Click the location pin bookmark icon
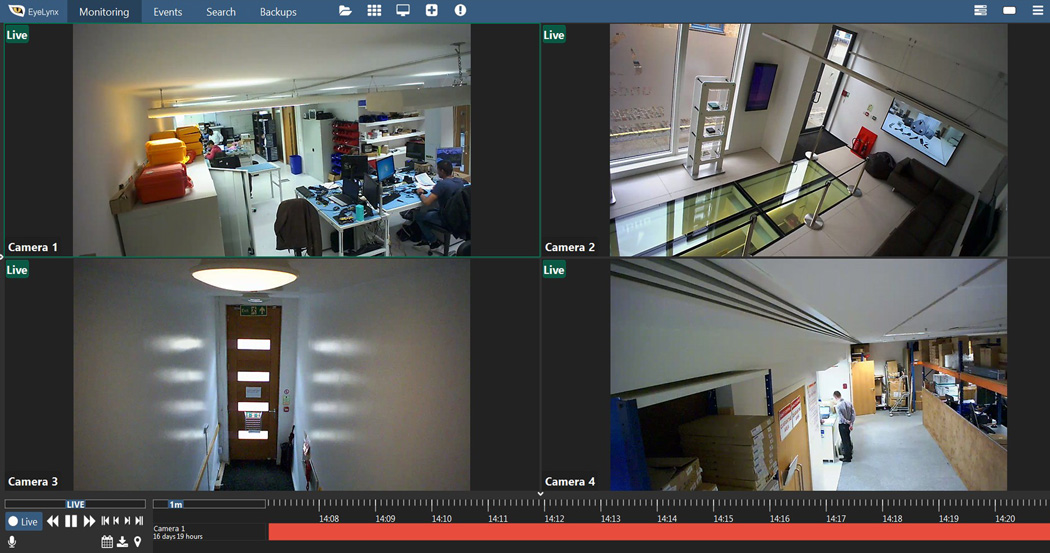This screenshot has height=553, width=1050. click(137, 542)
